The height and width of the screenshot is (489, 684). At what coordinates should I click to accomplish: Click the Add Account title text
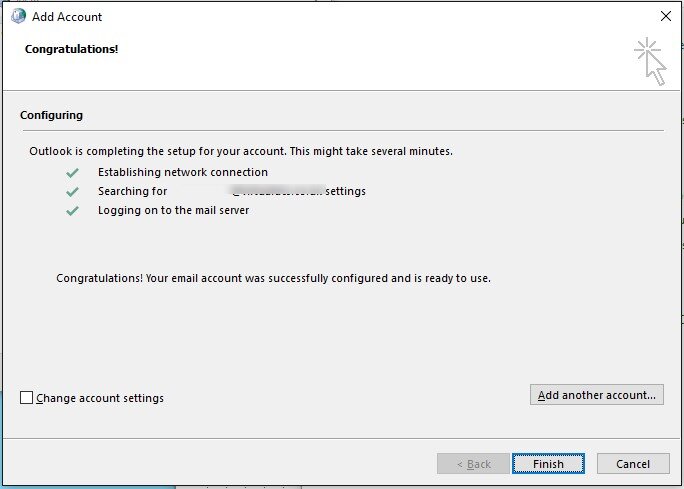[x=67, y=17]
